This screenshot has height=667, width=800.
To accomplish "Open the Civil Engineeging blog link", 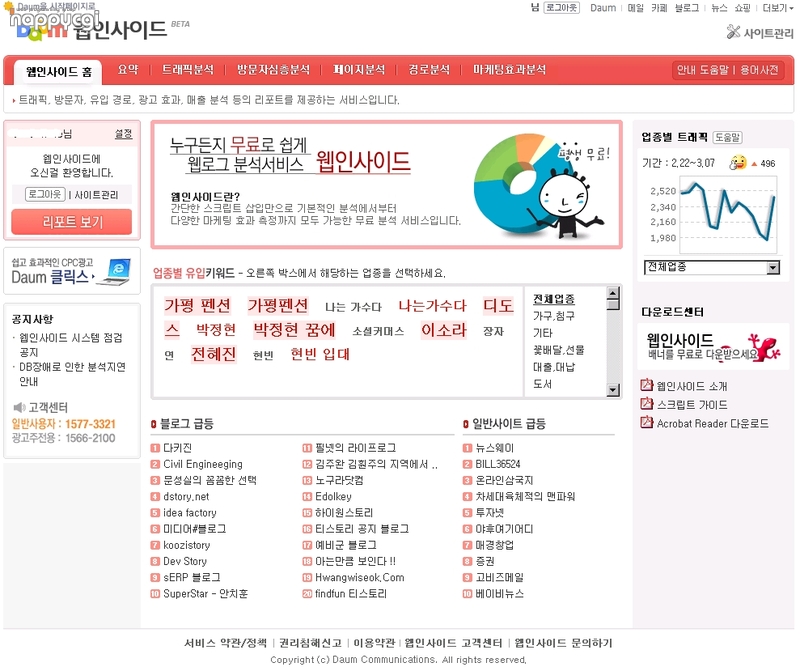I will [203, 464].
